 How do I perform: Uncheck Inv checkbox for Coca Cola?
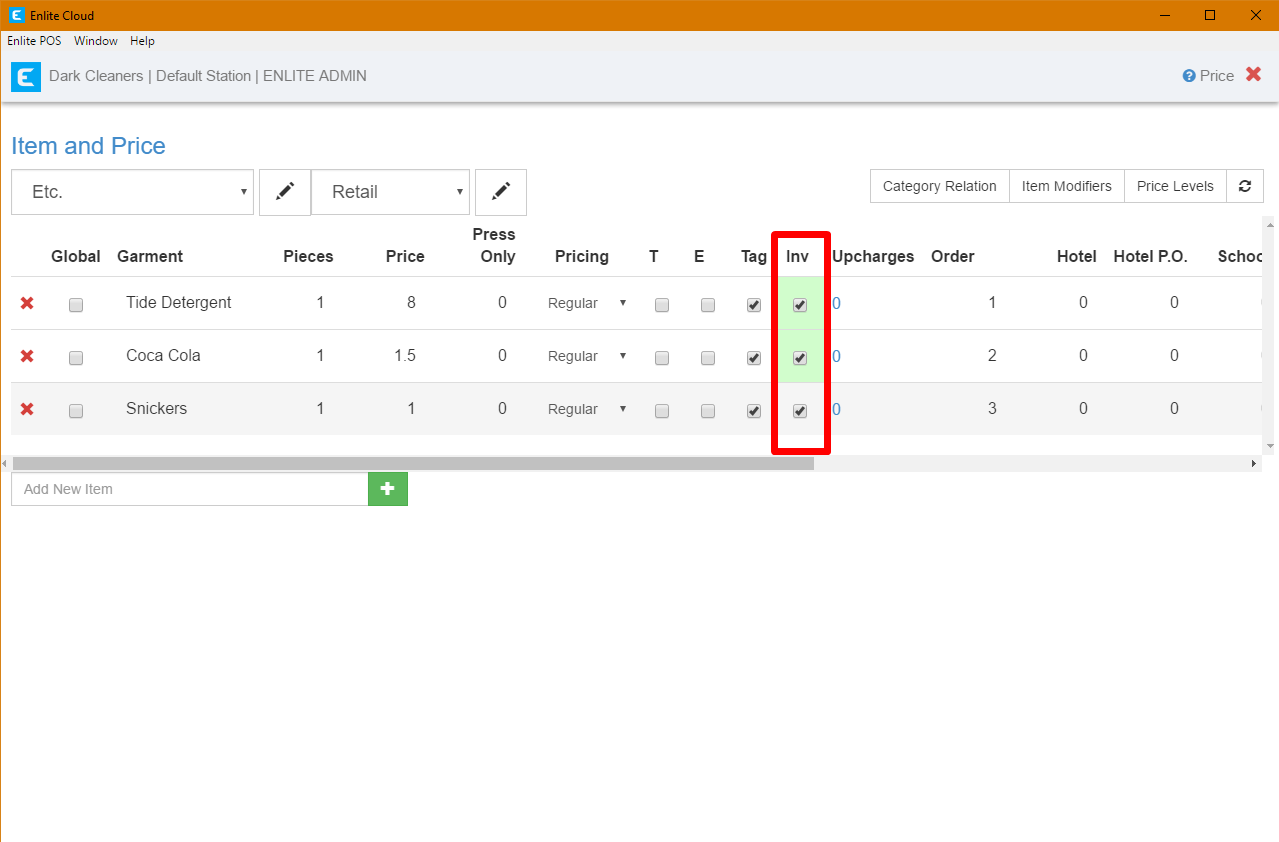[800, 358]
